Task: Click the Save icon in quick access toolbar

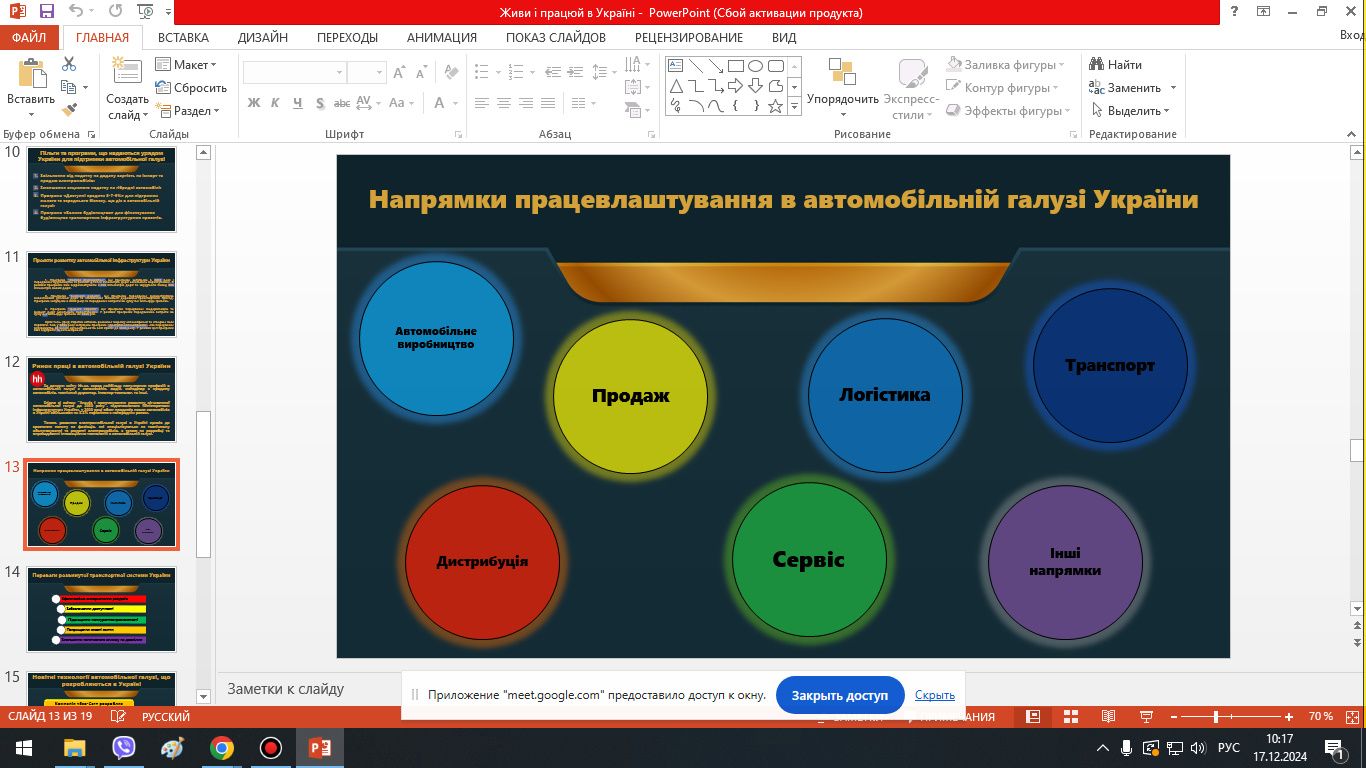Action: pos(46,12)
